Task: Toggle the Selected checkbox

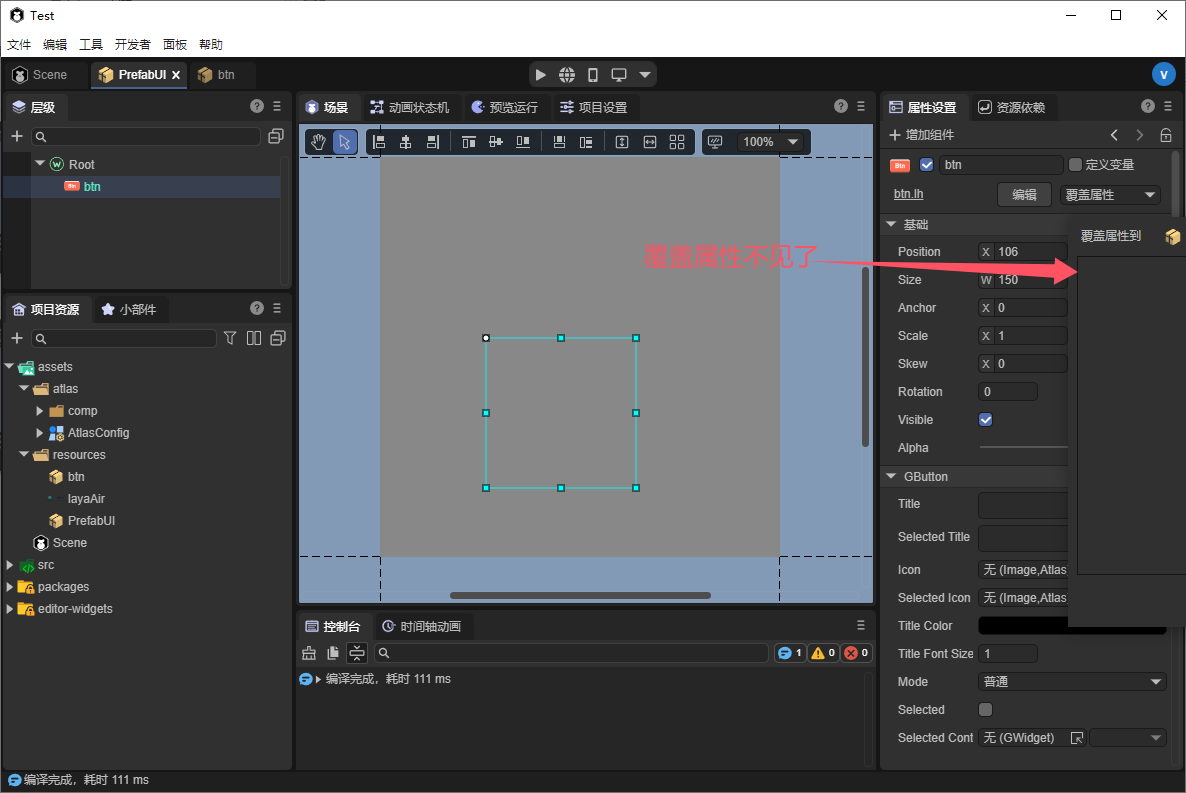Action: pyautogui.click(x=985, y=710)
